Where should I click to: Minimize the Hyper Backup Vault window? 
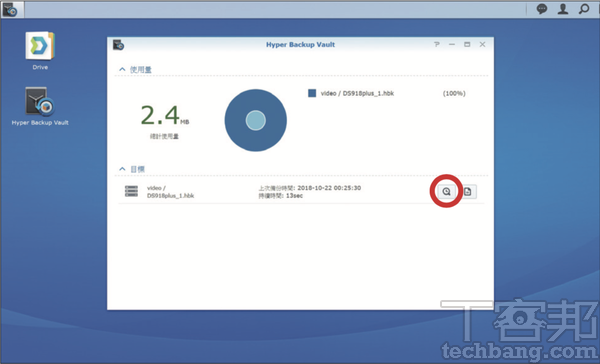click(452, 44)
